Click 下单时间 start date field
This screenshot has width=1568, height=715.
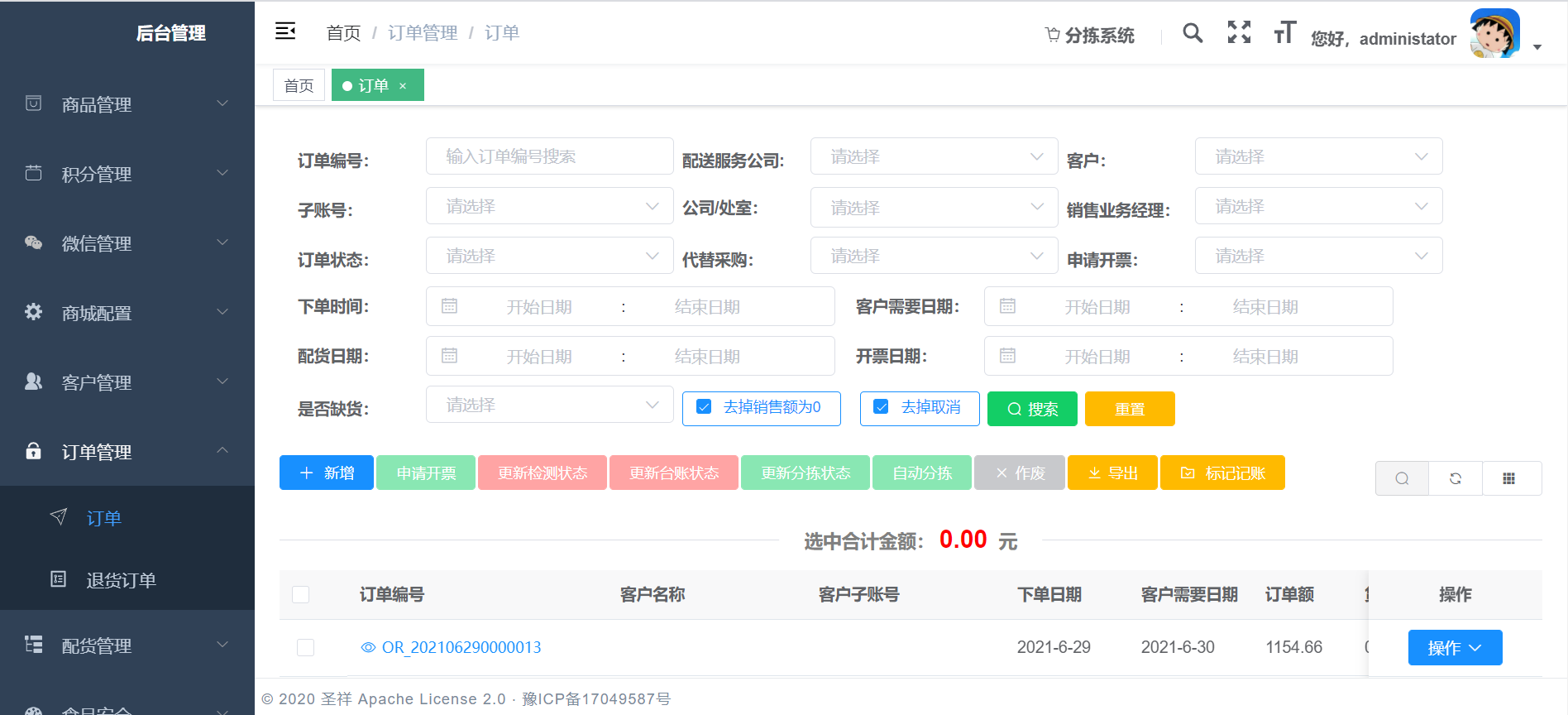coord(539,307)
